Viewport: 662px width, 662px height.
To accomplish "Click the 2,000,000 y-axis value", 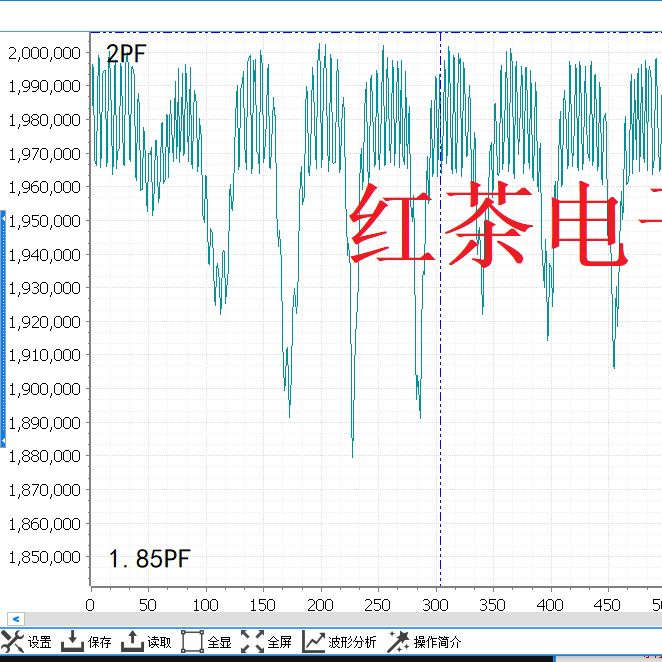I will tap(44, 53).
